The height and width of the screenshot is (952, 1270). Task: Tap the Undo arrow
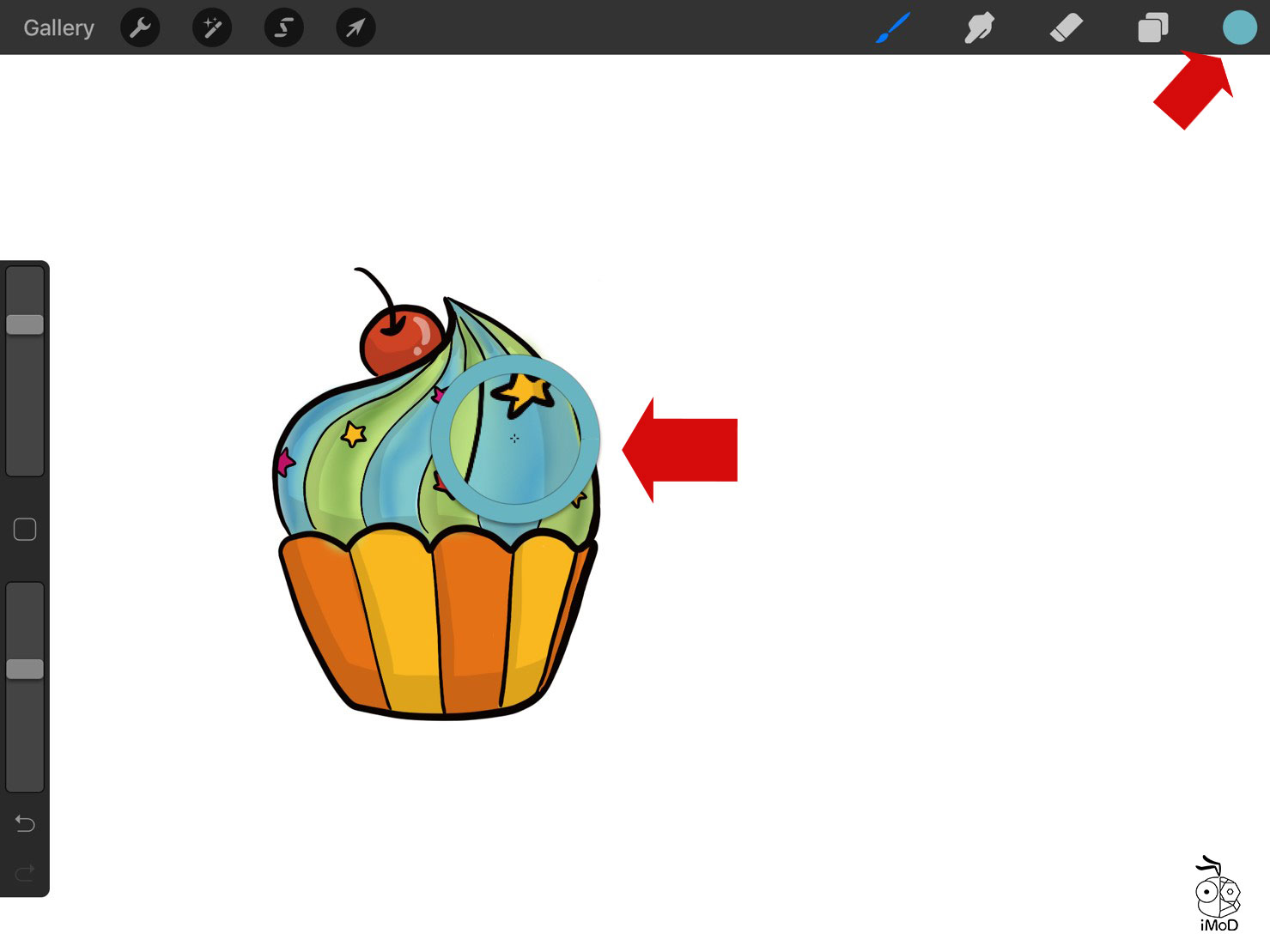coord(25,823)
